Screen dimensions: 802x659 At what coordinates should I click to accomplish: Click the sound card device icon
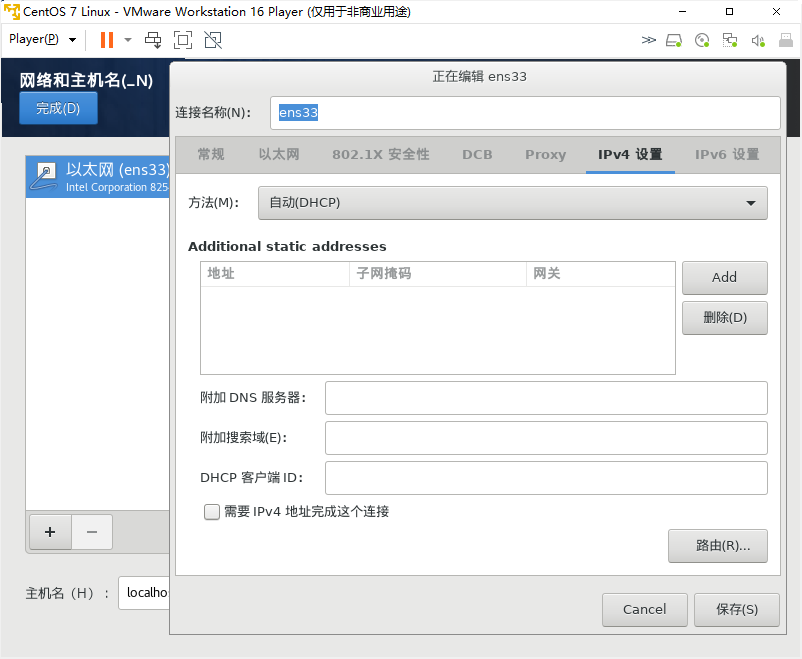tap(758, 40)
